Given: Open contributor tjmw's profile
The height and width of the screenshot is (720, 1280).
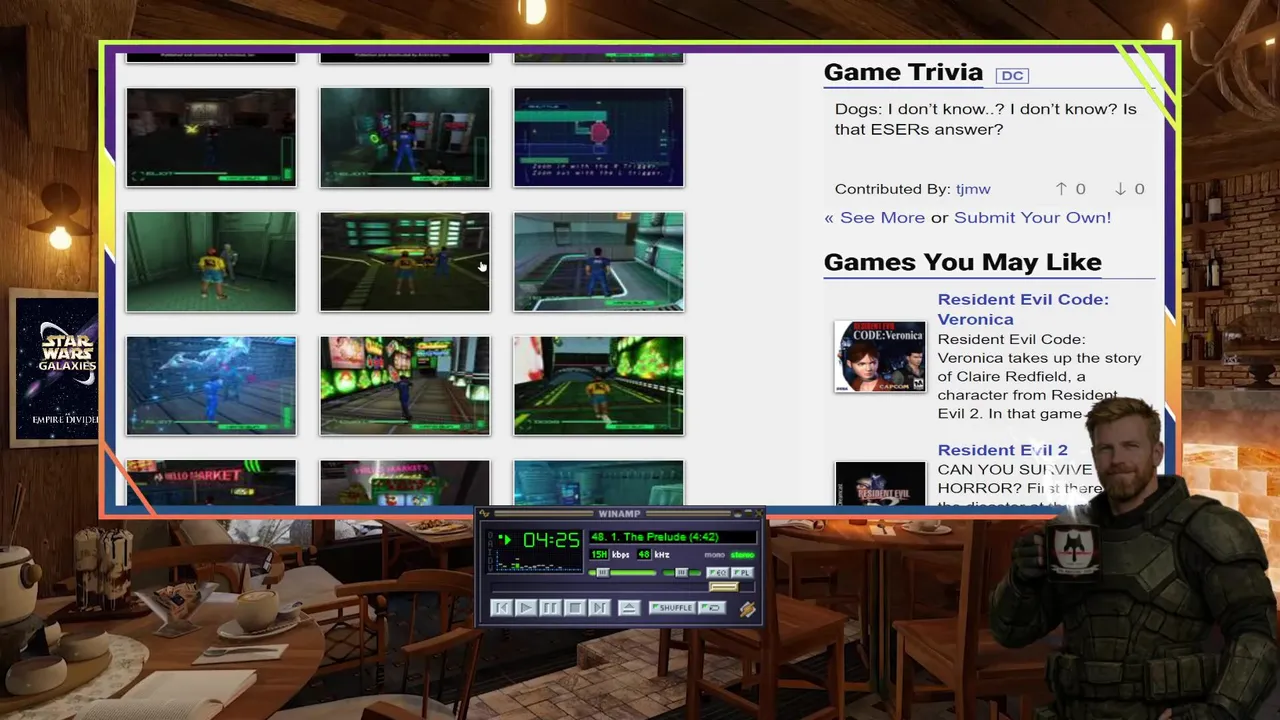Looking at the screenshot, I should point(973,189).
